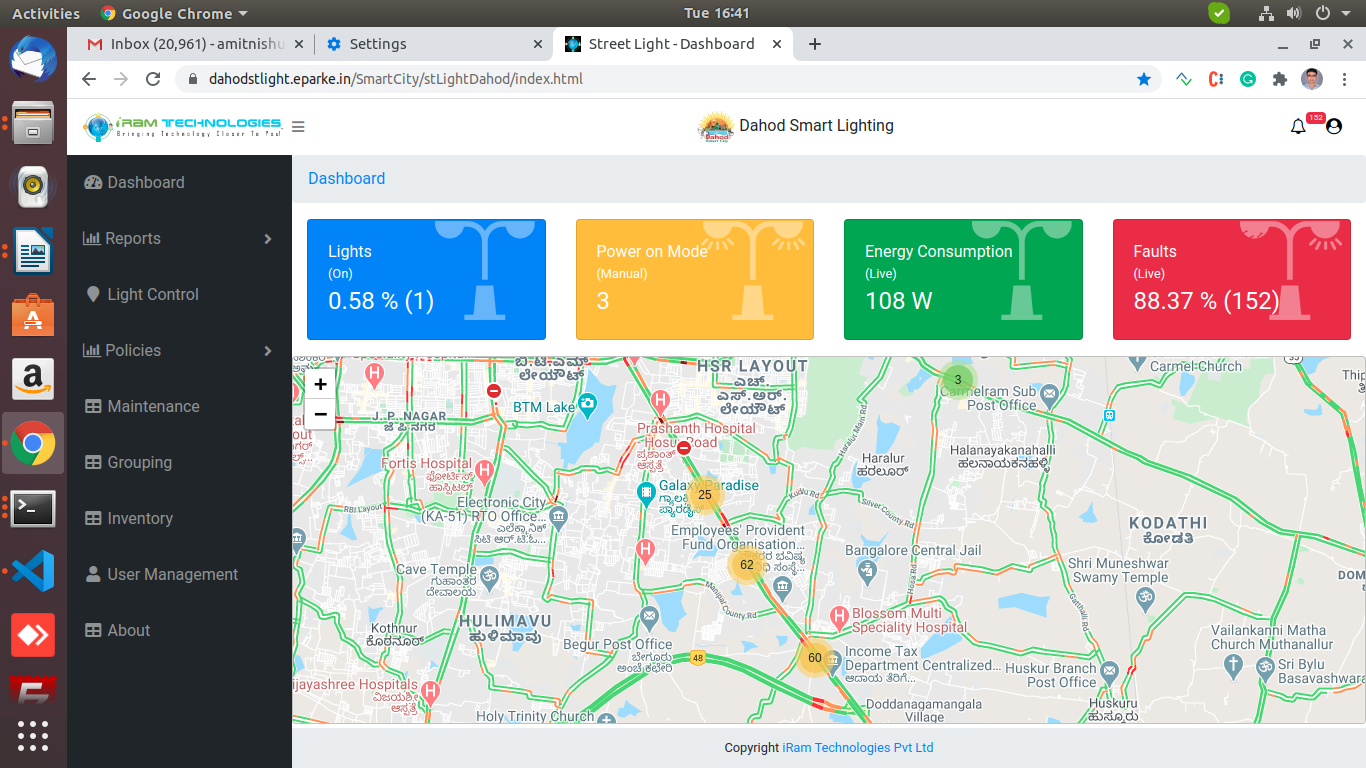Click the map cluster marker labeled 25
Screen dimensions: 1366x768
[705, 495]
